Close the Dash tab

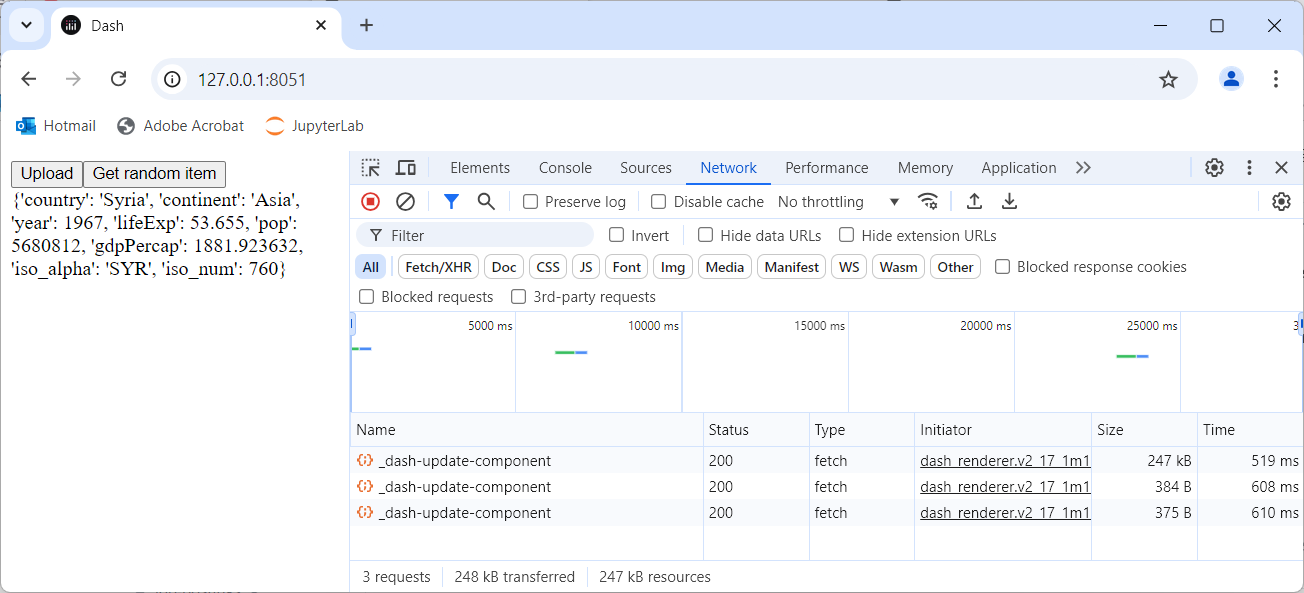[321, 25]
